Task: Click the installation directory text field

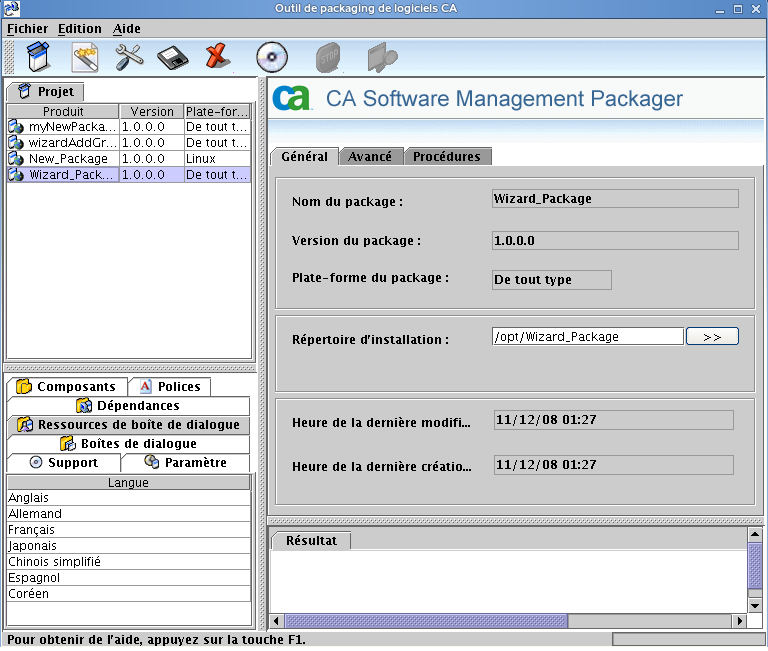Action: coord(587,337)
